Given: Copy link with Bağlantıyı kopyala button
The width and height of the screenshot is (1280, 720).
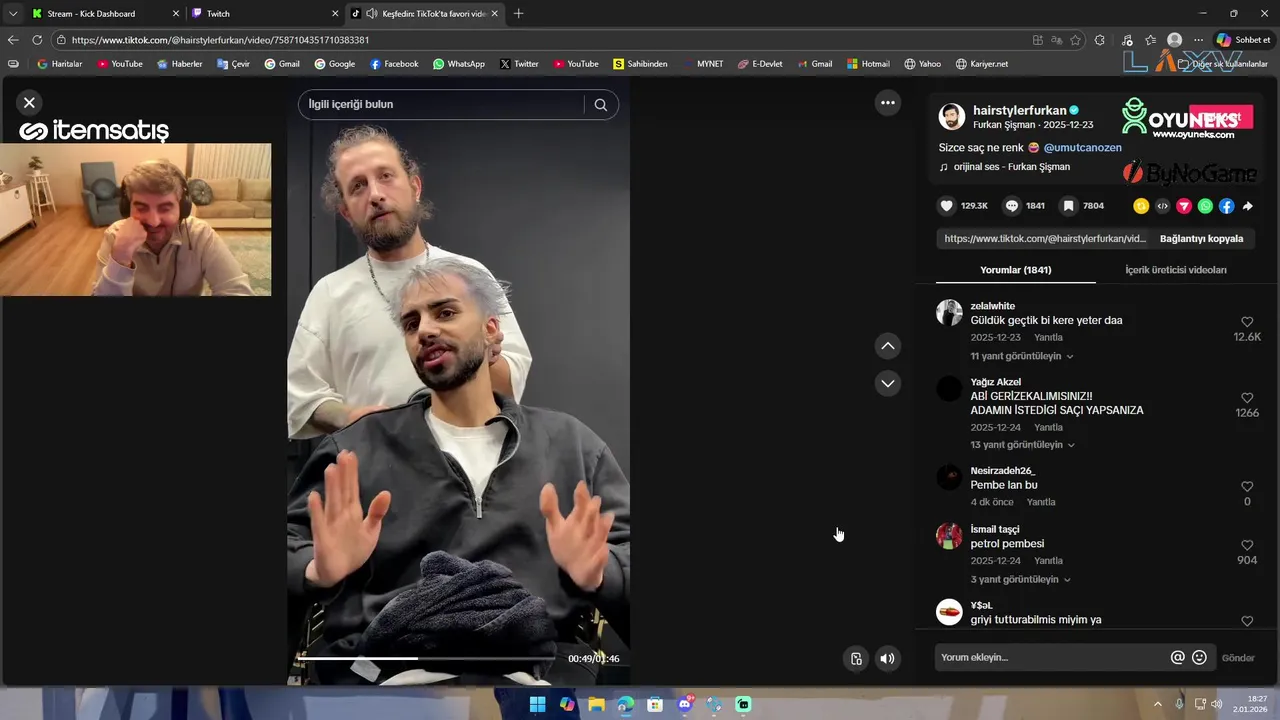Looking at the screenshot, I should click(1201, 239).
